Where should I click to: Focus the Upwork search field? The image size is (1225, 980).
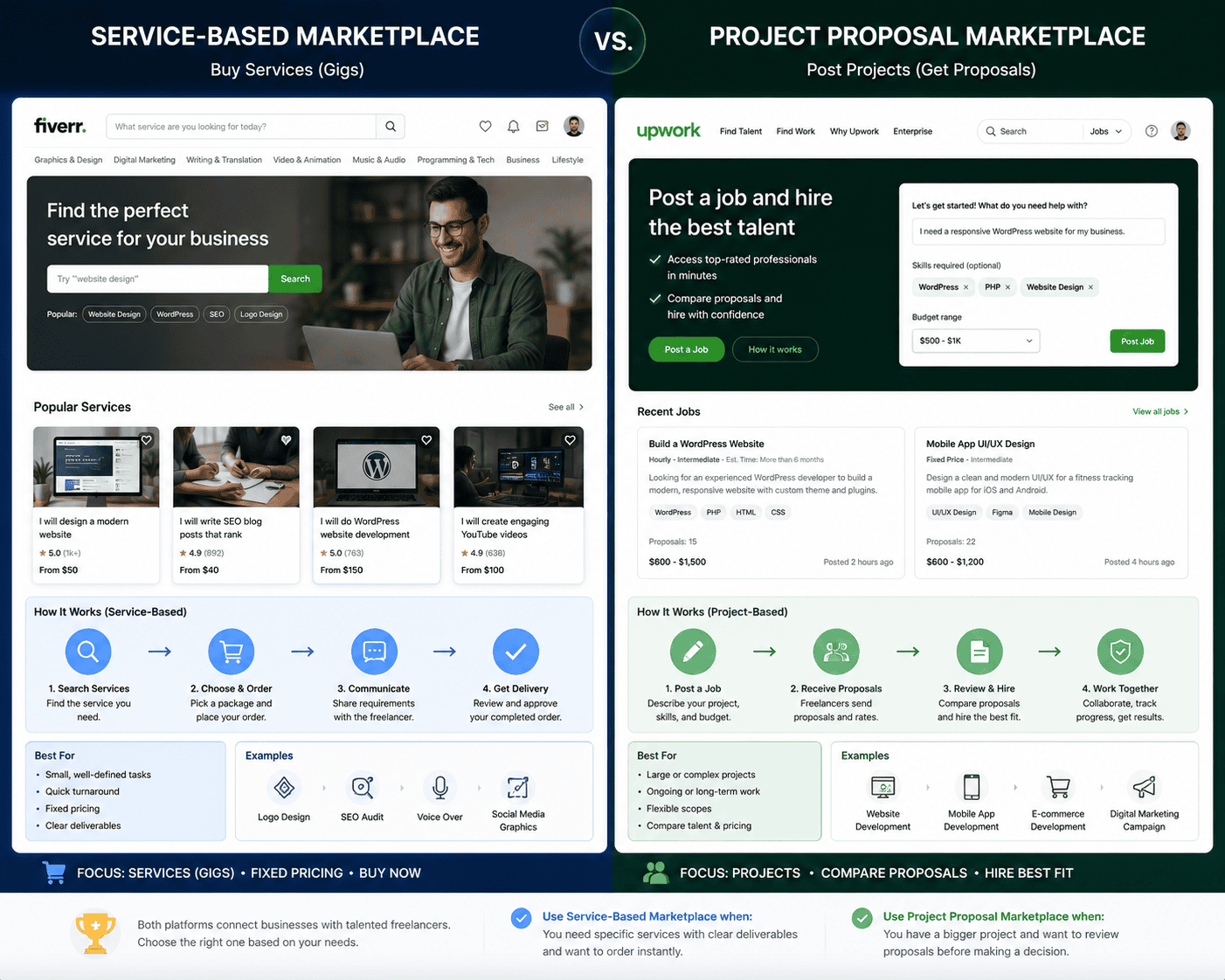click(1033, 131)
